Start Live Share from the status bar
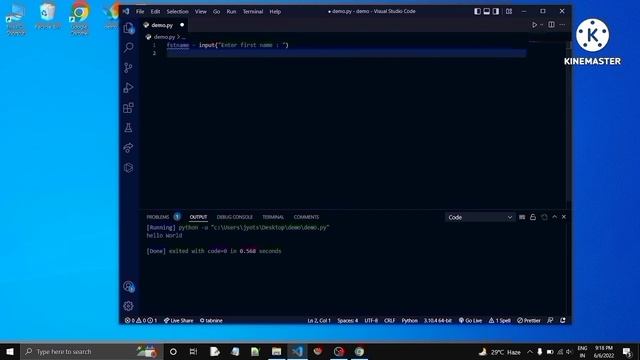Viewport: 640px width, 360px height. point(178,320)
